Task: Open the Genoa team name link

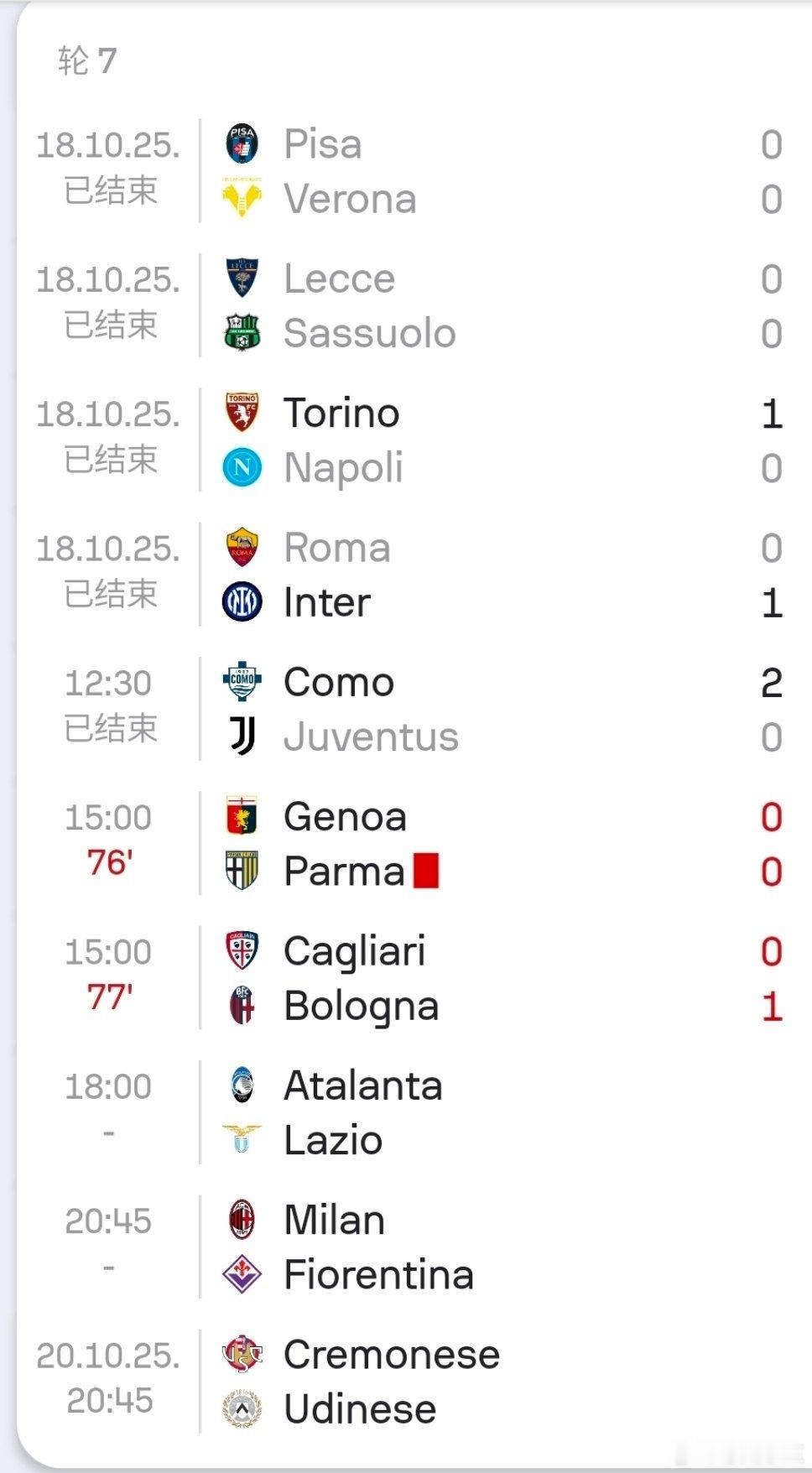Action: tap(345, 817)
